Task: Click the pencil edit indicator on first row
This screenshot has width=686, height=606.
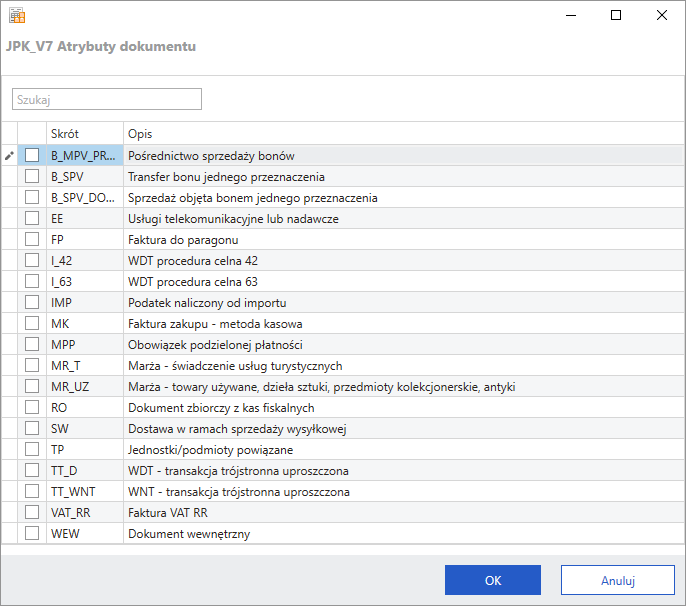Action: (9, 156)
